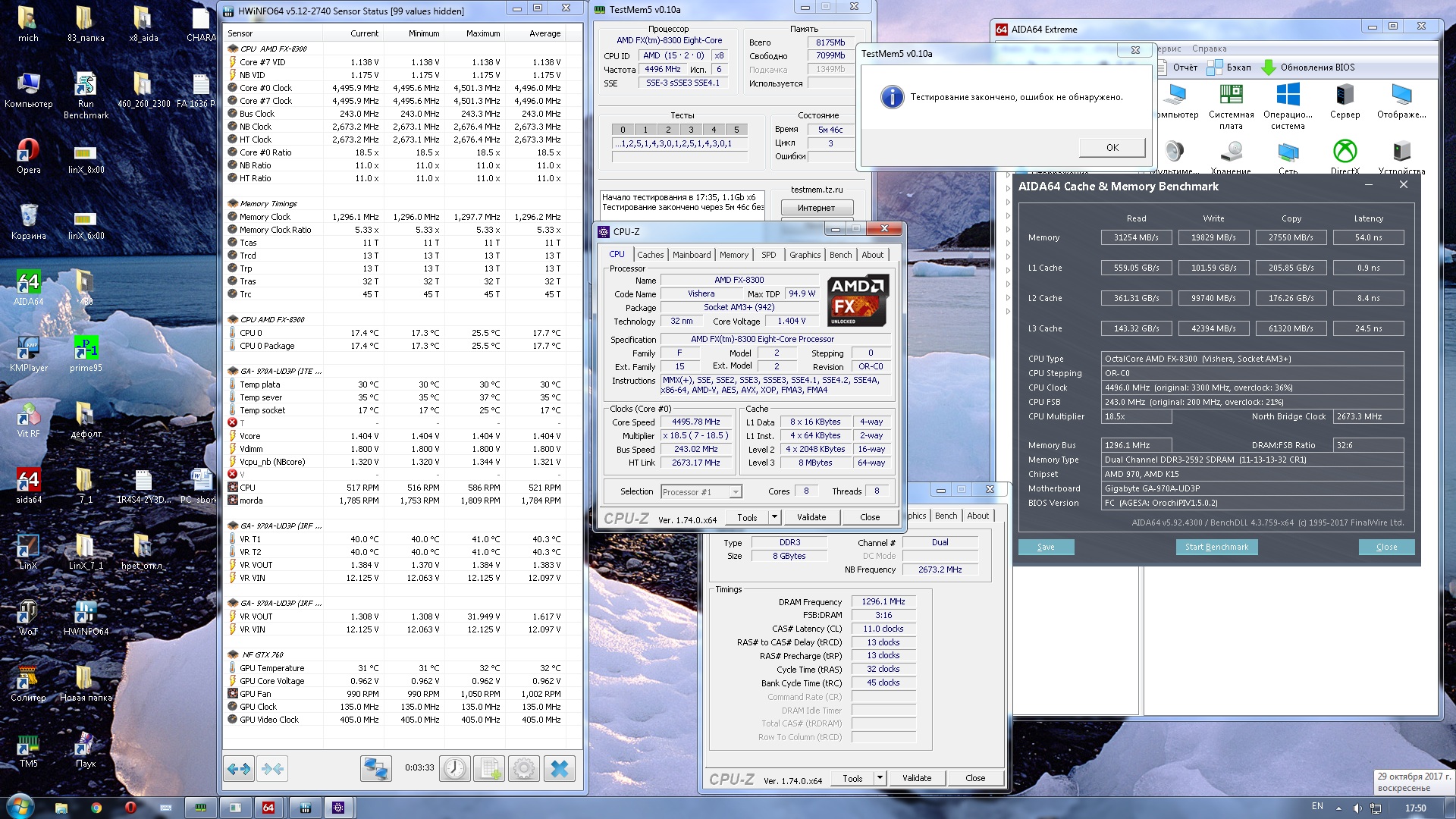Switch to the Mainboard tab in CPU-Z

(x=692, y=255)
